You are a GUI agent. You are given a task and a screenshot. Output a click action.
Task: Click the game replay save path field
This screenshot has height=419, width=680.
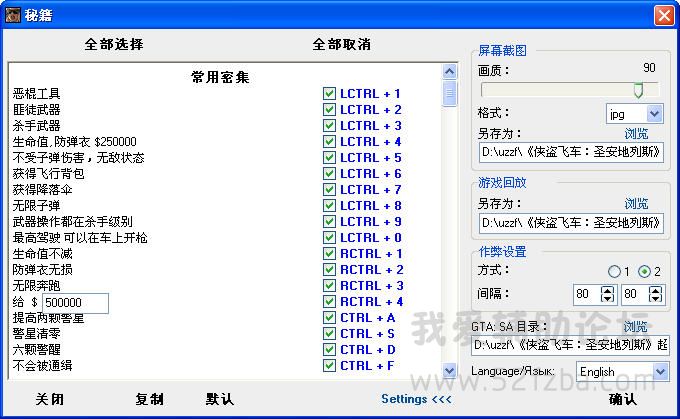coord(571,223)
